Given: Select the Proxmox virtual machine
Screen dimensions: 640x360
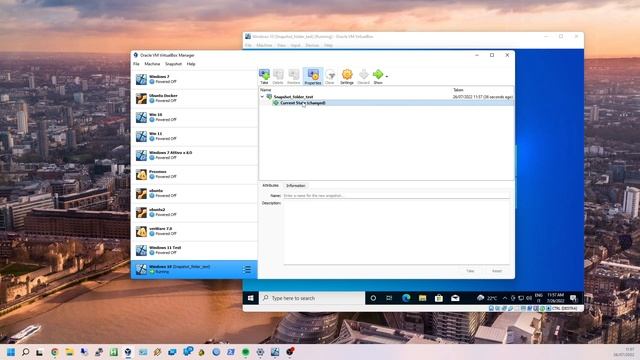Looking at the screenshot, I should 194,174.
